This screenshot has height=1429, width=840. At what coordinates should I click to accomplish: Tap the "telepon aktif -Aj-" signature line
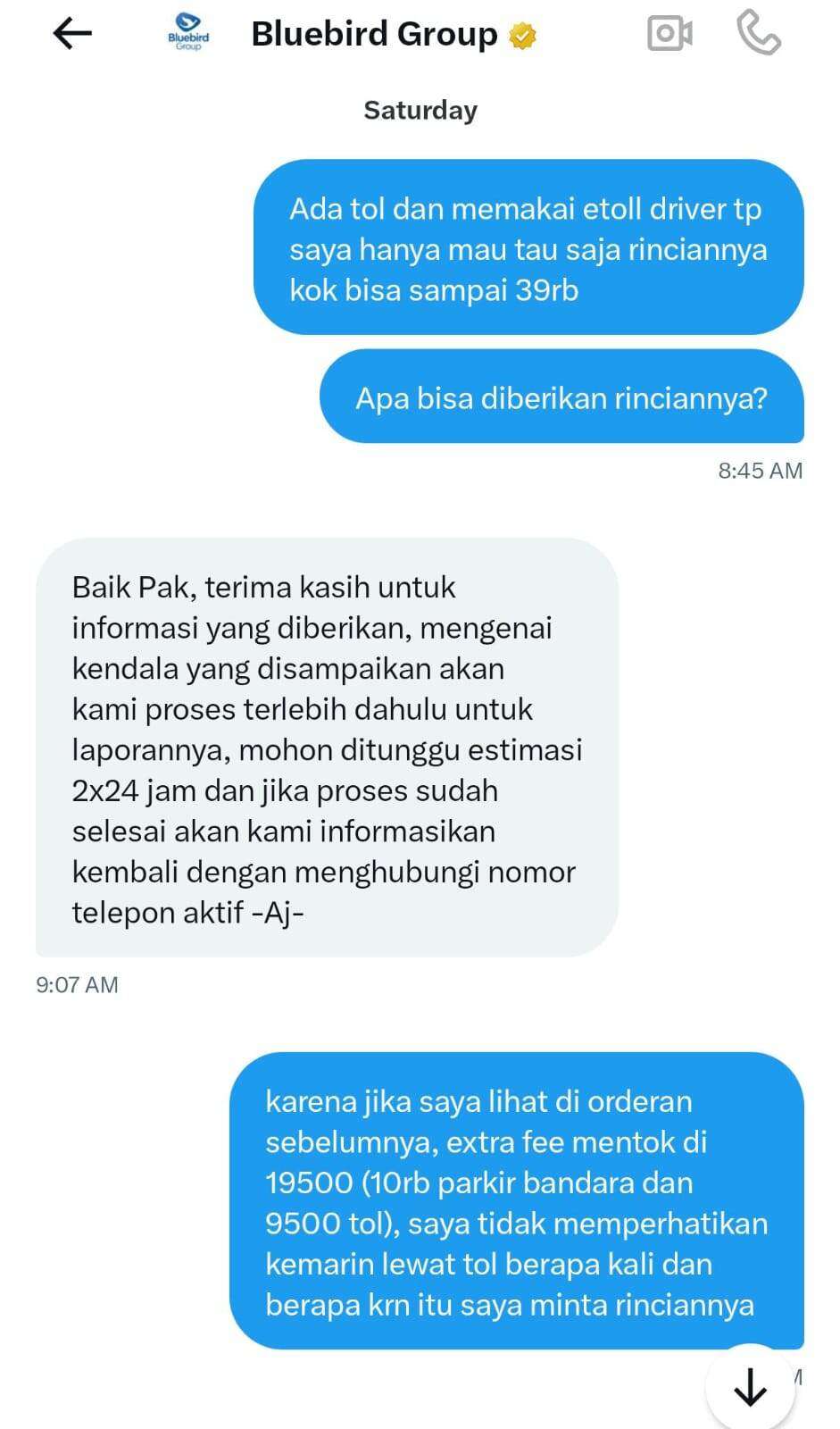[188, 913]
